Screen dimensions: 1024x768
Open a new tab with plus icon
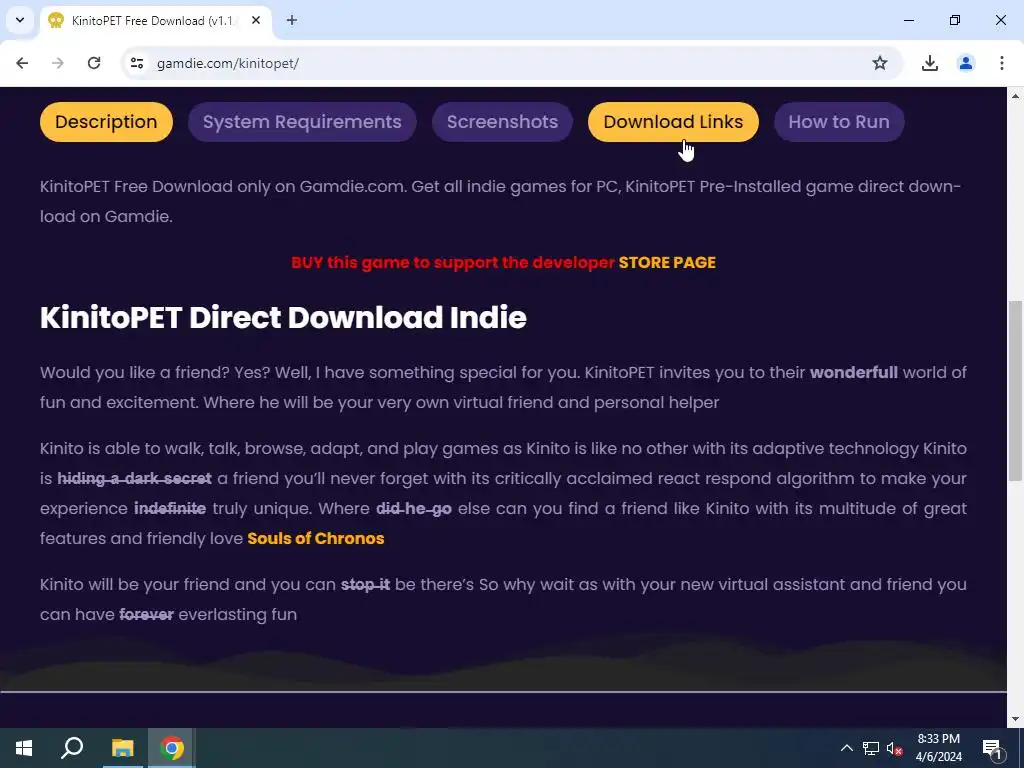click(292, 20)
